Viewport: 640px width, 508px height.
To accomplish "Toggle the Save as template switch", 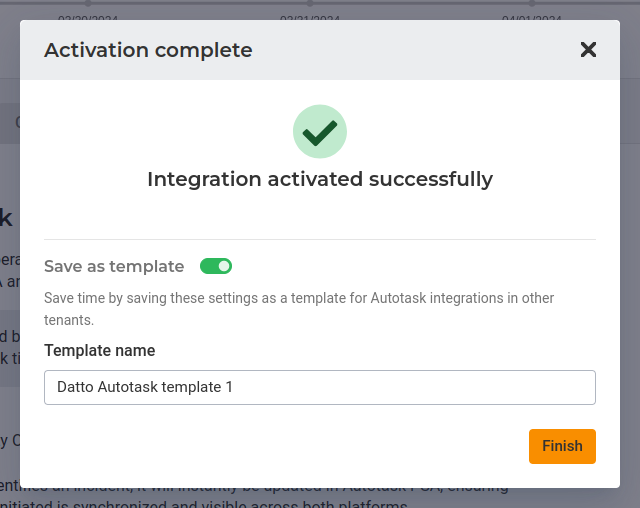I will [216, 266].
